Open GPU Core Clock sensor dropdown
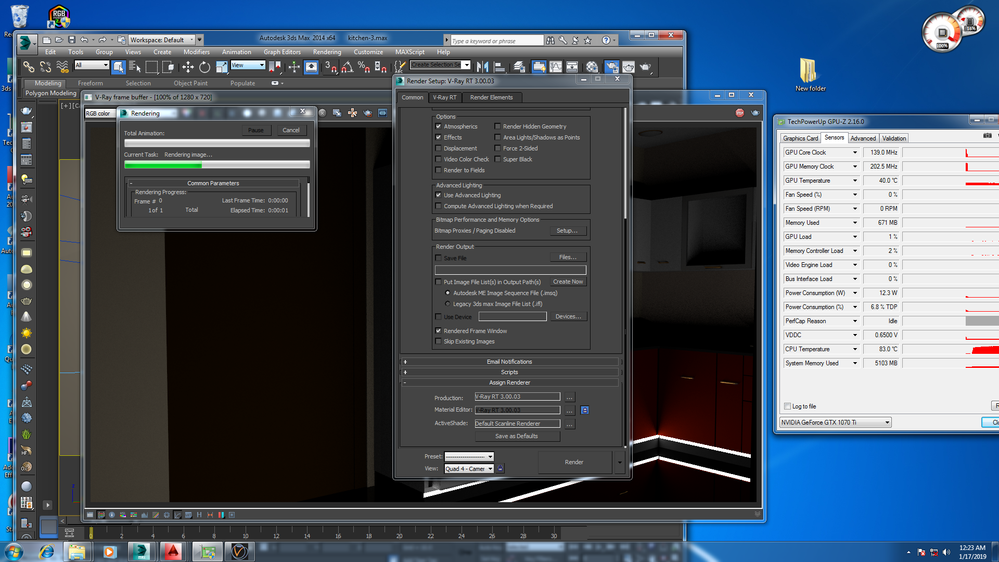This screenshot has width=999, height=562. pos(855,152)
